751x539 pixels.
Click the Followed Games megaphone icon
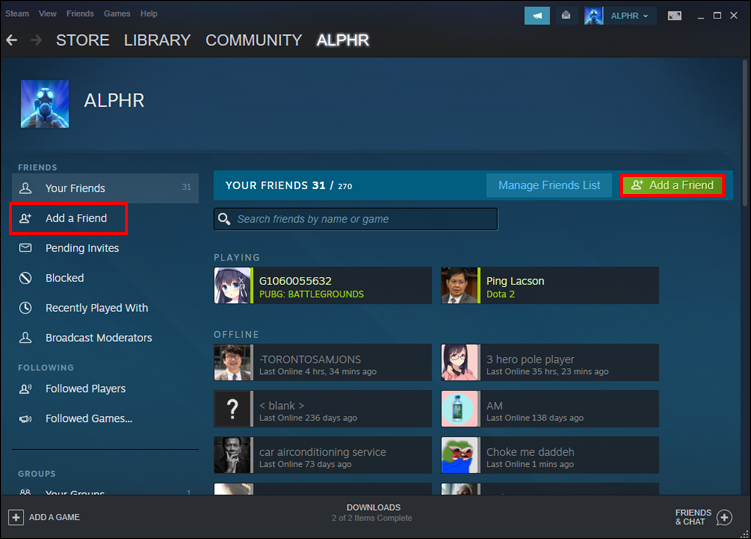[x=25, y=419]
